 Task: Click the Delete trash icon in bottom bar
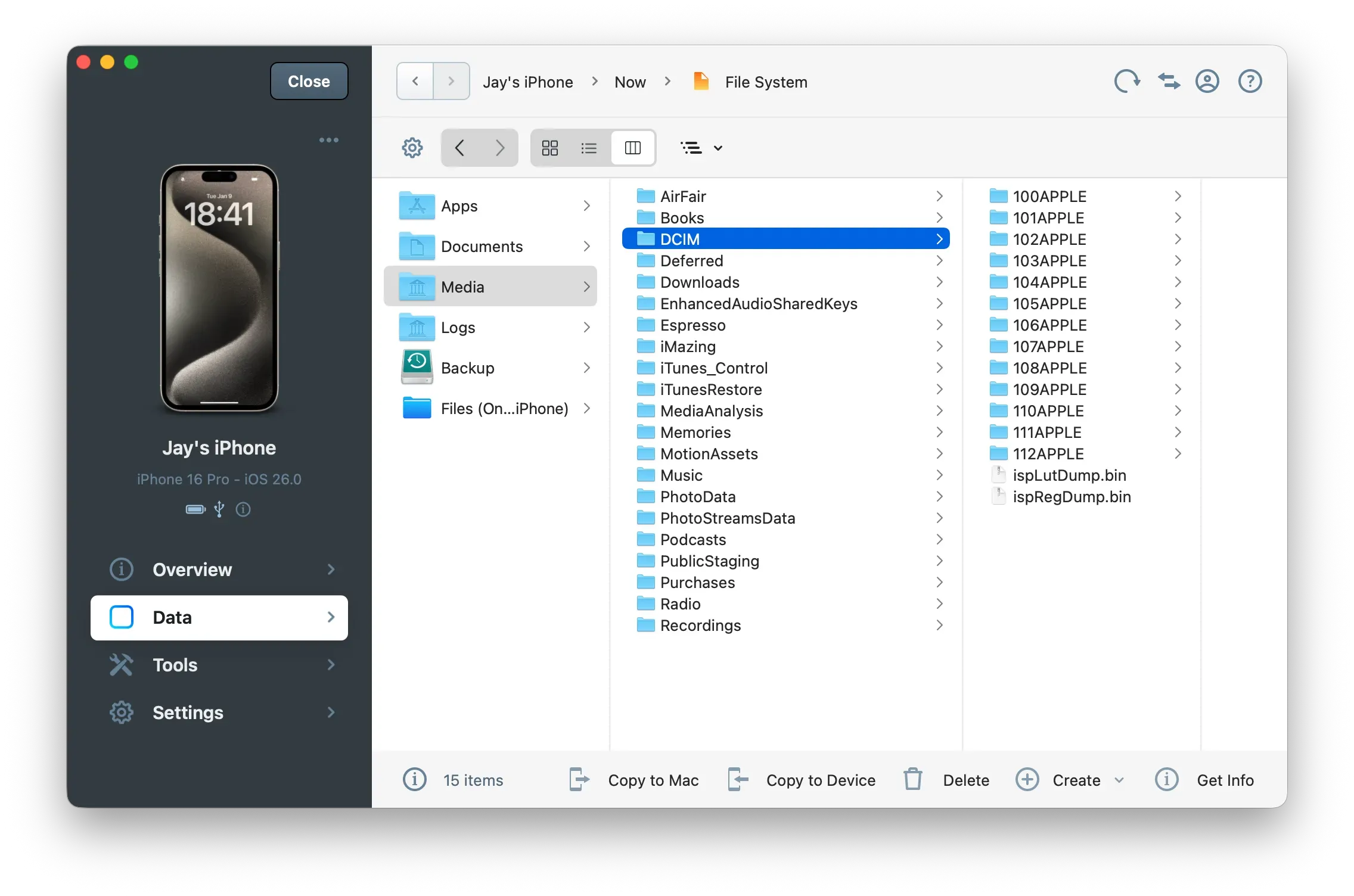pyautogui.click(x=912, y=779)
